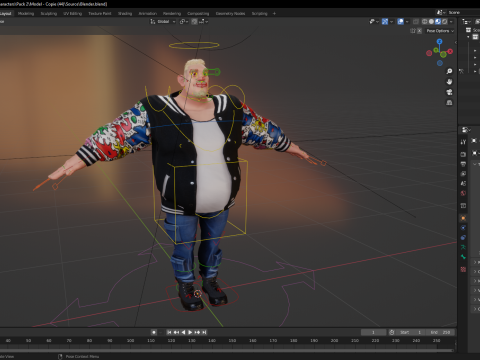Click the zoom magnifier navigation icon

(449, 71)
